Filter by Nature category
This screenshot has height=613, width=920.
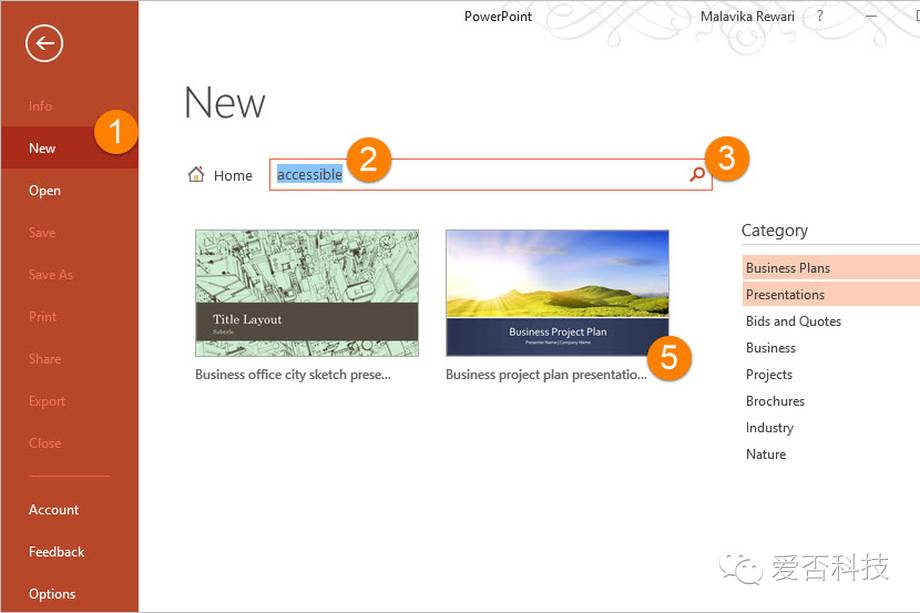(x=766, y=454)
